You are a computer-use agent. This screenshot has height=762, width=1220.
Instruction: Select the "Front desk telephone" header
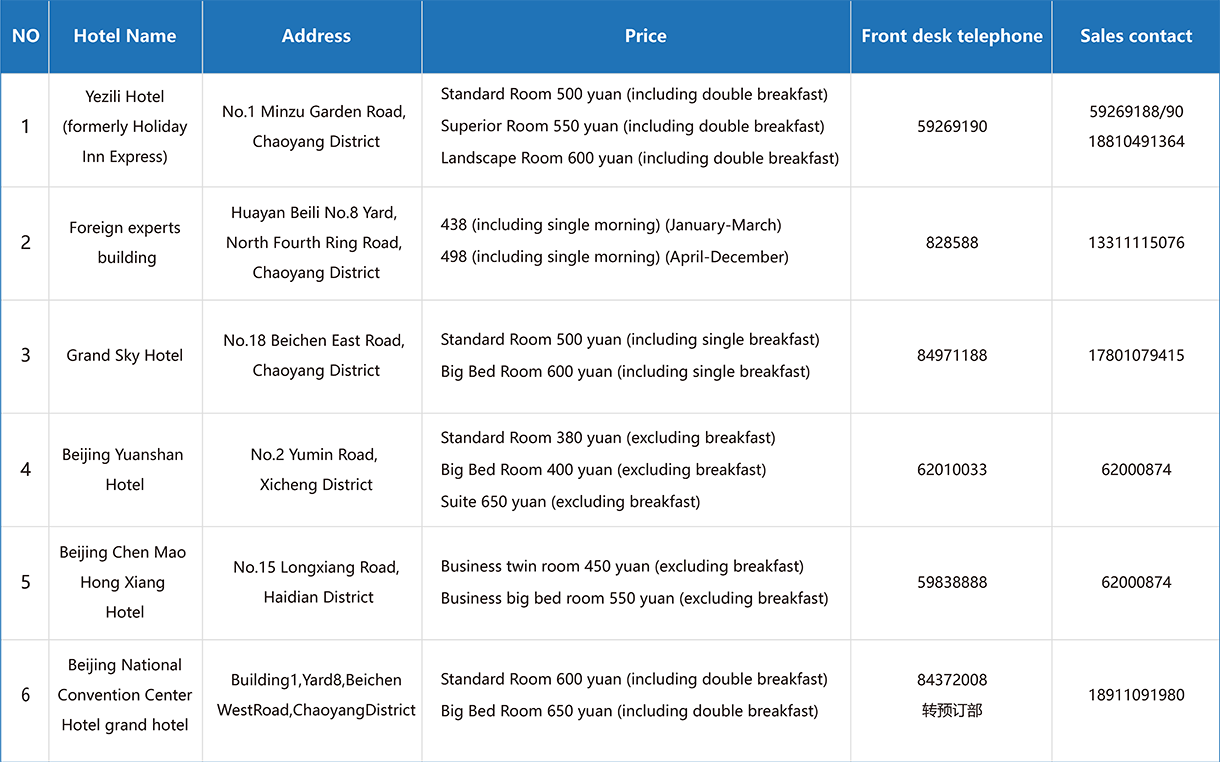point(951,36)
